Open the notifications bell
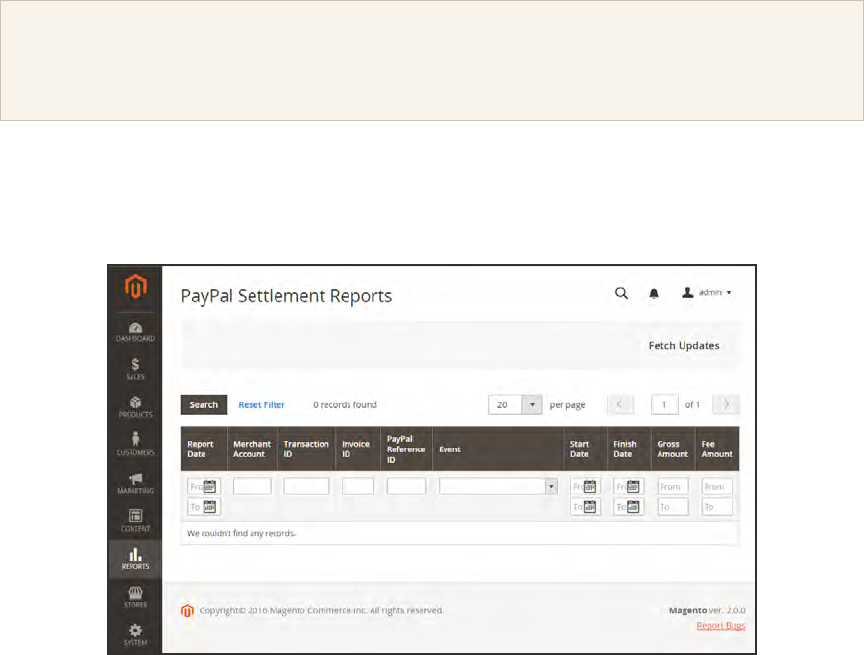864x655 pixels. (x=654, y=293)
